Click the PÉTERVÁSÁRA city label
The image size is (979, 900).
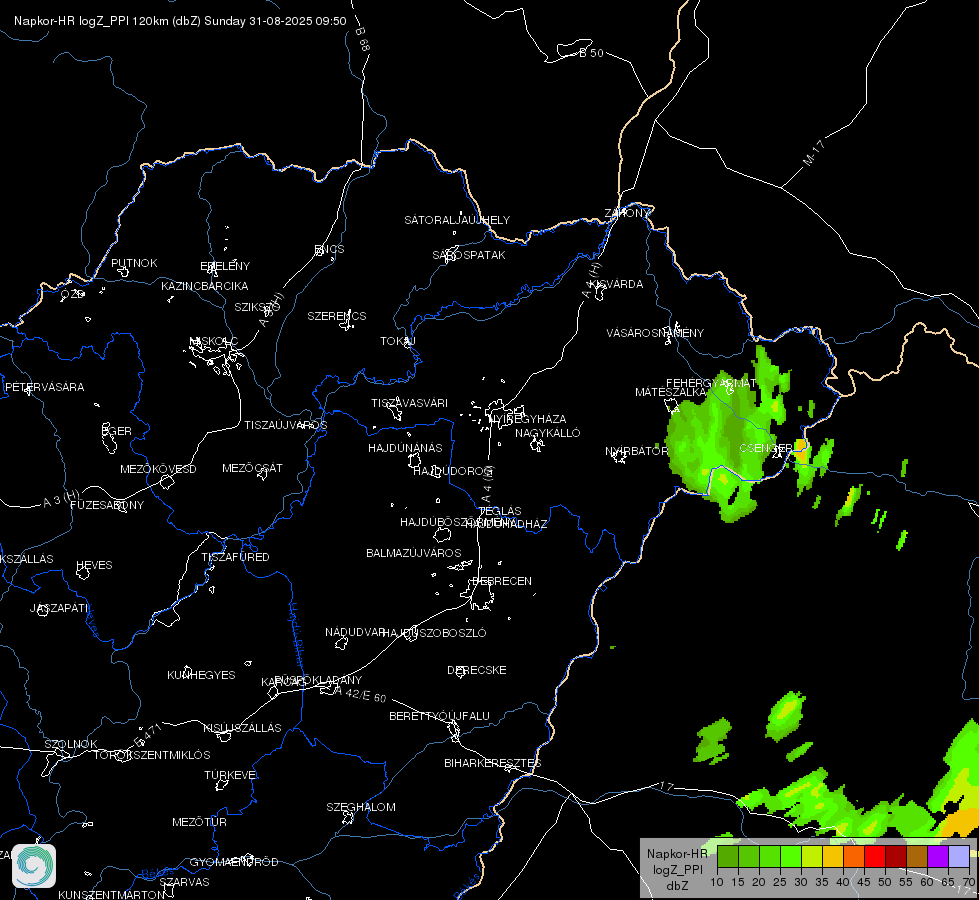coord(44,387)
